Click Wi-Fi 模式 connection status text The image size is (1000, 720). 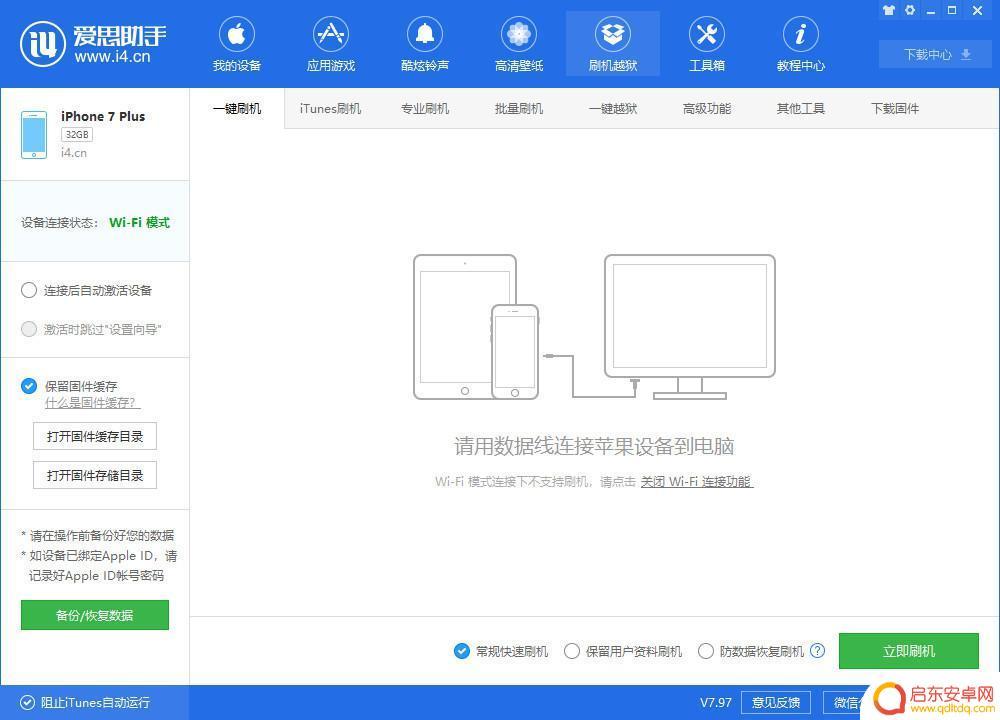(140, 223)
